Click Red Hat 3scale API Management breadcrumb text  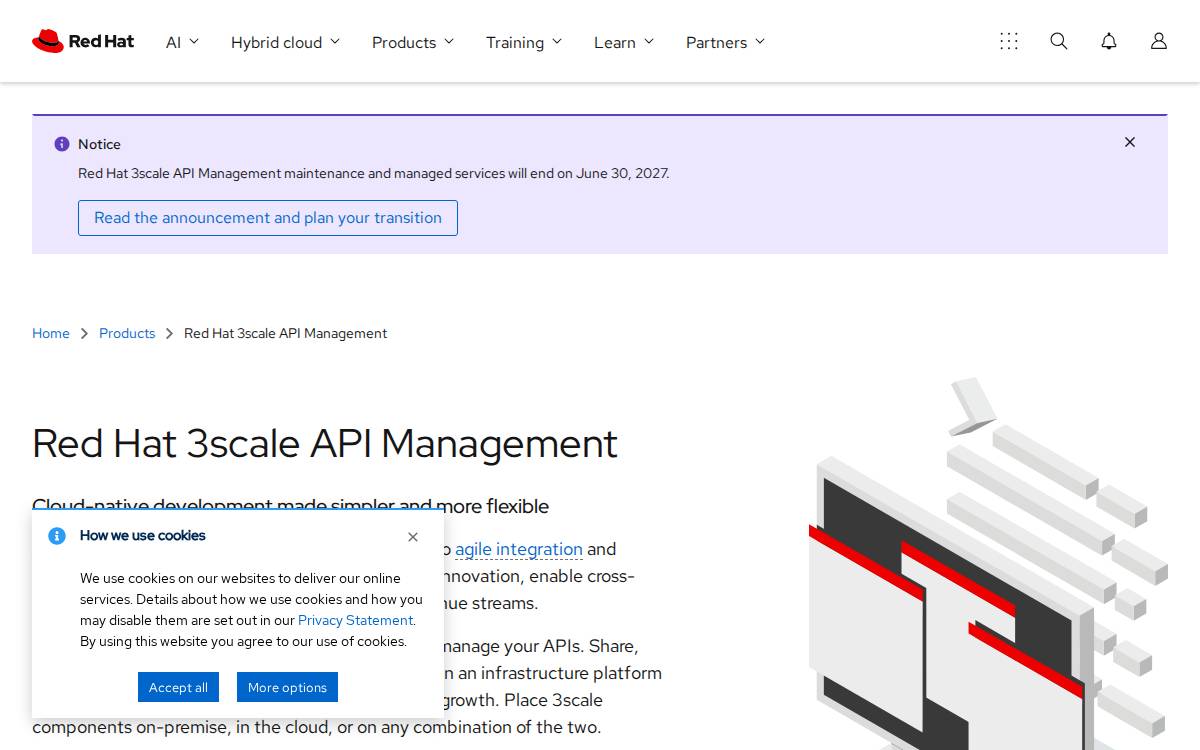(286, 333)
